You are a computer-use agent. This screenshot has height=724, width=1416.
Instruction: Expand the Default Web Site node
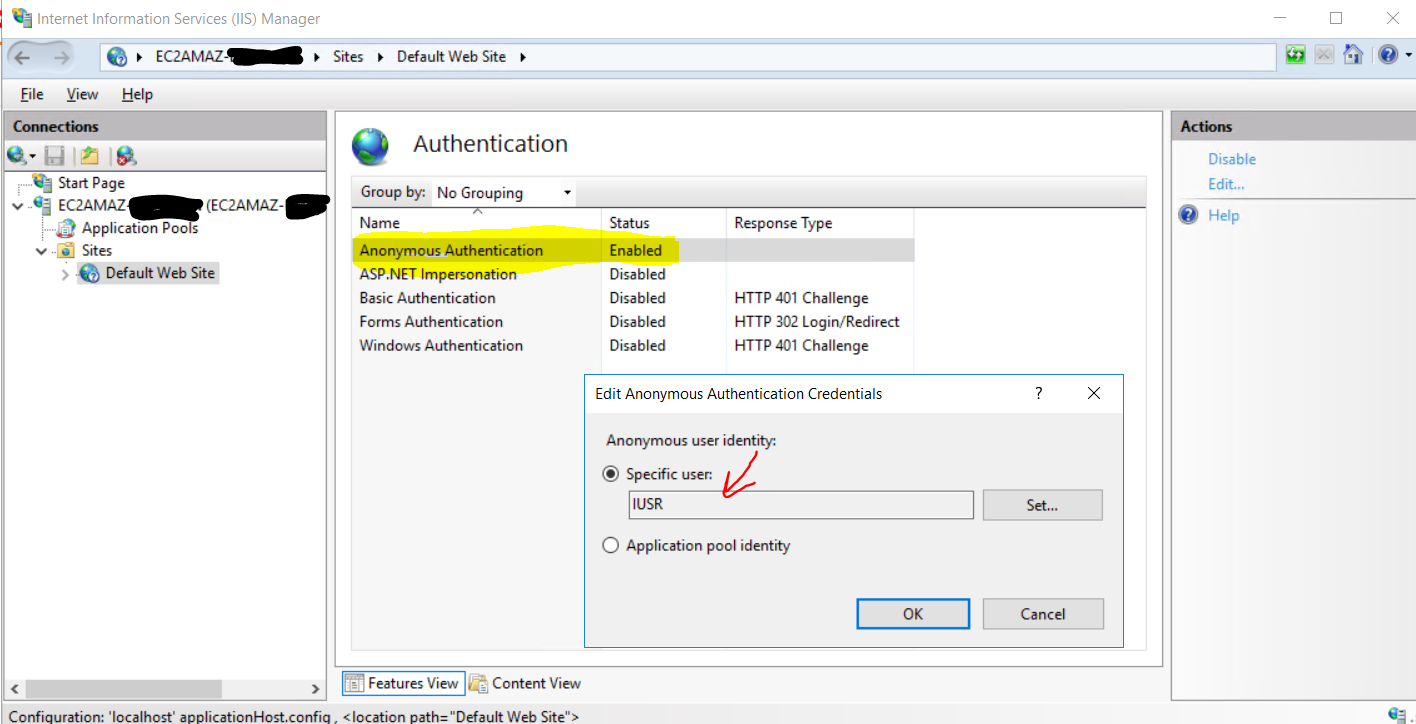point(65,274)
